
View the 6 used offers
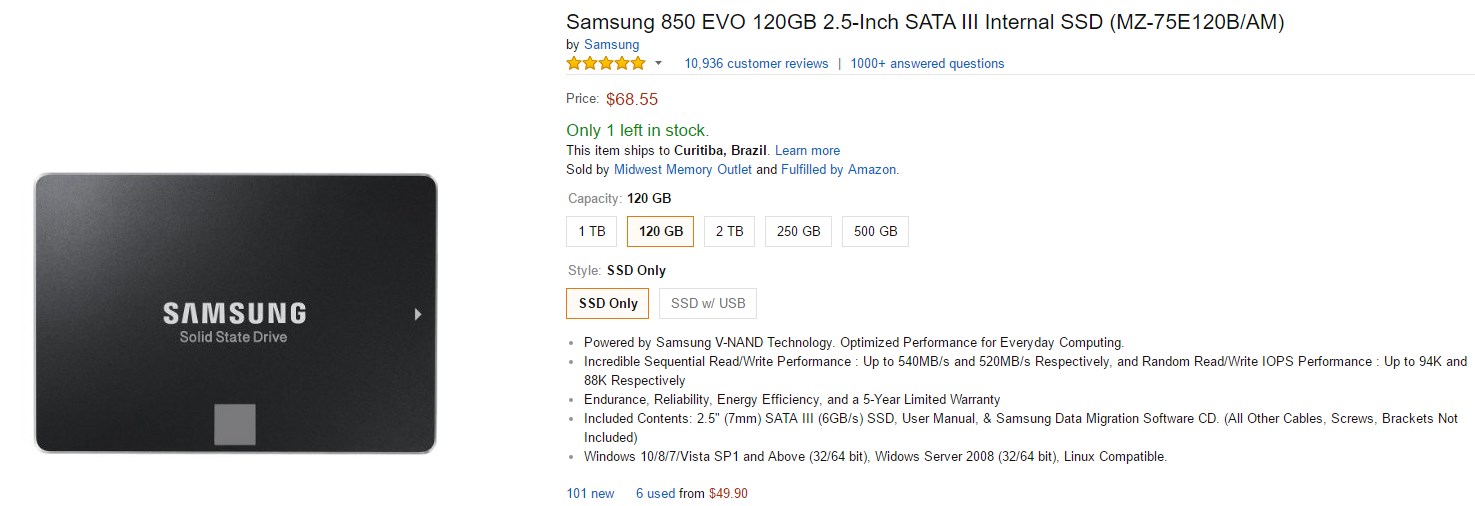coord(655,493)
